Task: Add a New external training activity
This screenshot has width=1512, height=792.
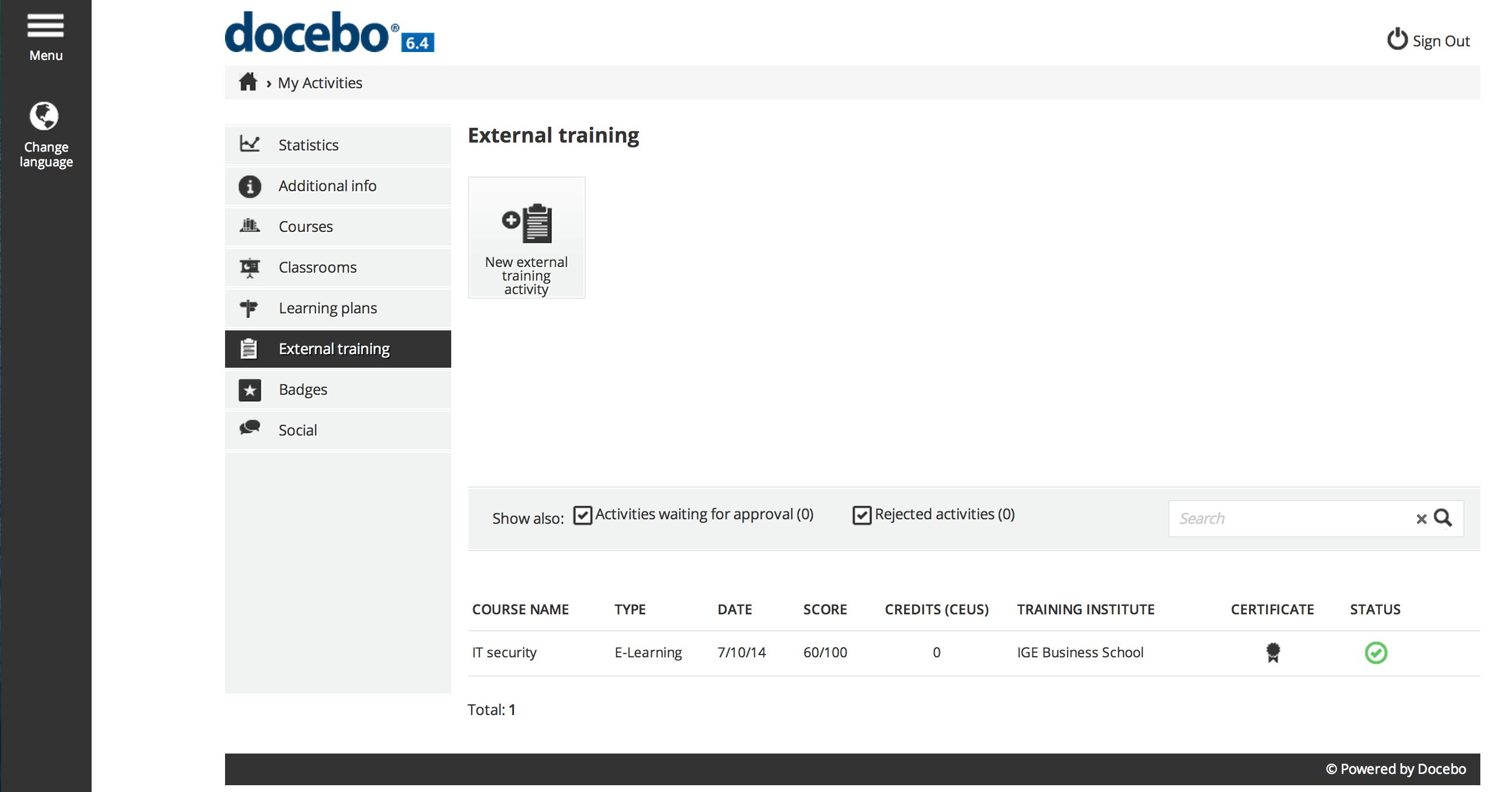Action: tap(526, 238)
